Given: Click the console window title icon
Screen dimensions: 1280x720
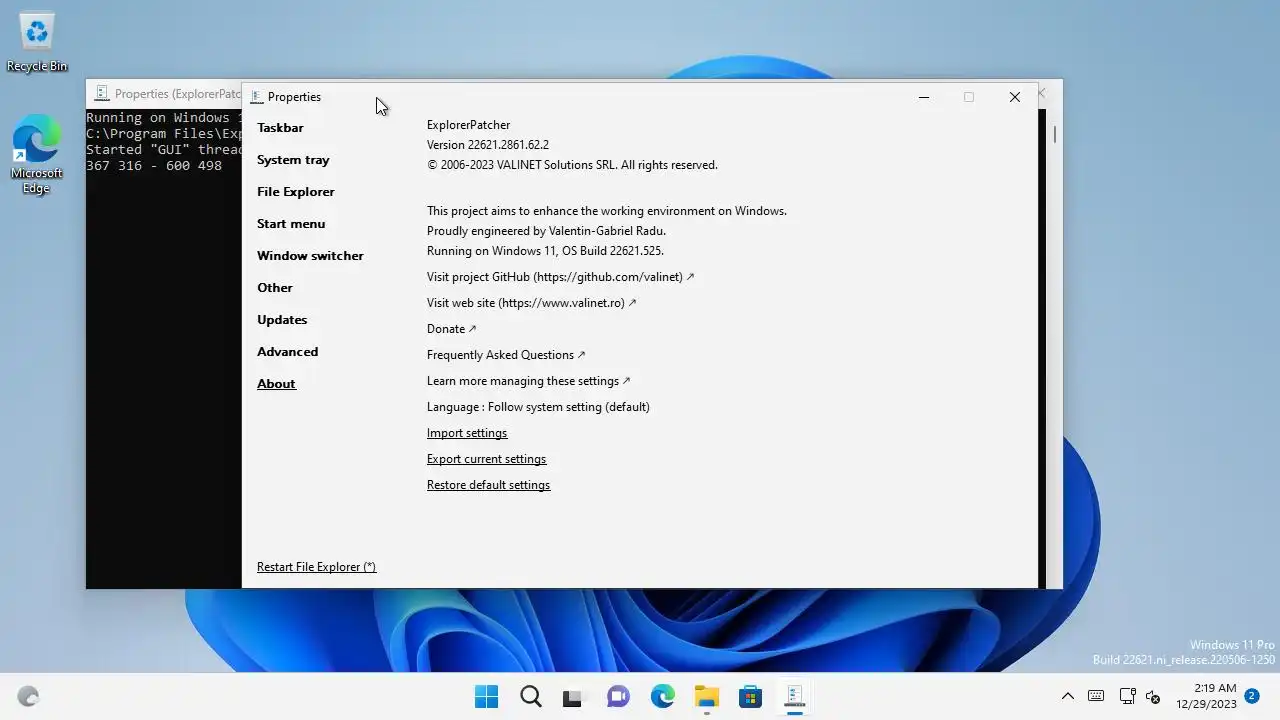Looking at the screenshot, I should pos(101,94).
